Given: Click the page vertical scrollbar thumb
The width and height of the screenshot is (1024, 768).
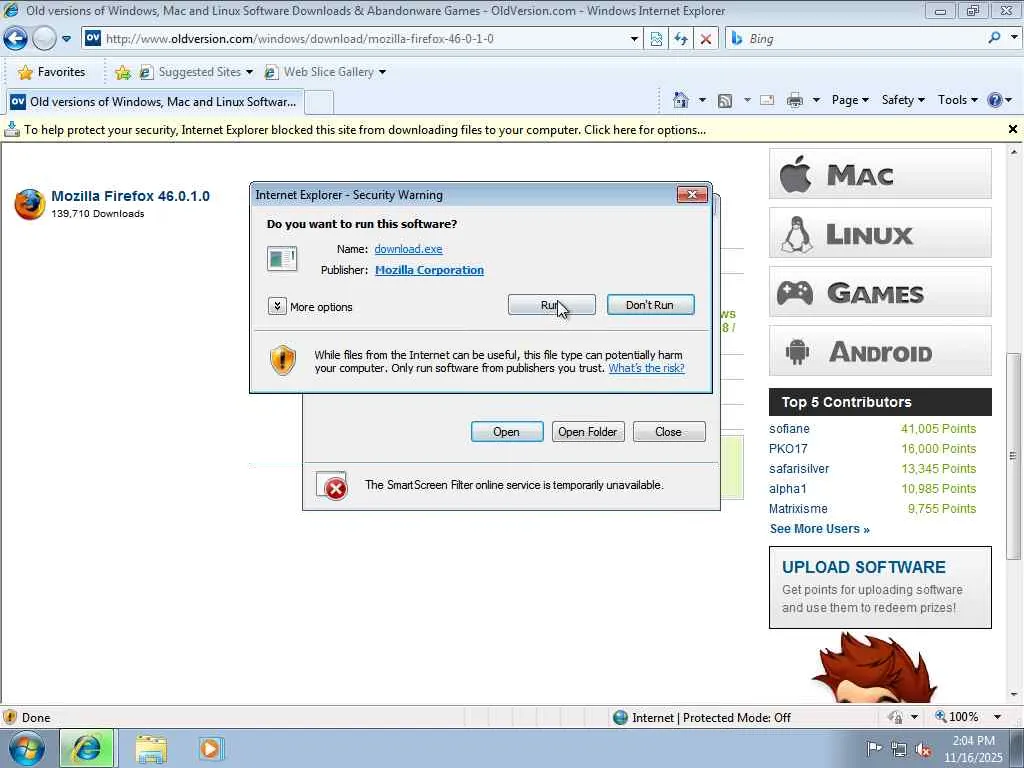Looking at the screenshot, I should pos(1013,456).
